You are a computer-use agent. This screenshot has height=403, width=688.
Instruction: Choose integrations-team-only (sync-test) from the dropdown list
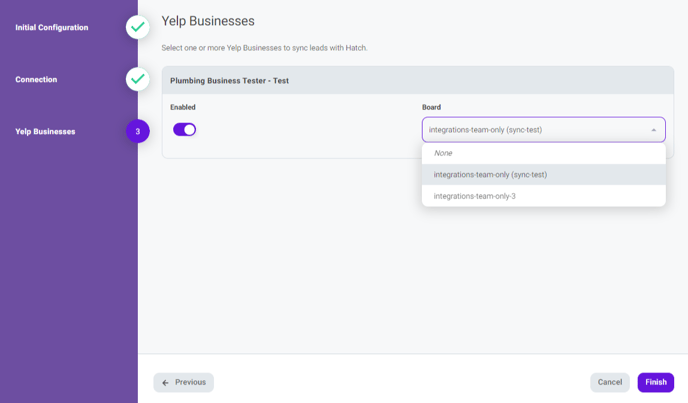point(490,175)
